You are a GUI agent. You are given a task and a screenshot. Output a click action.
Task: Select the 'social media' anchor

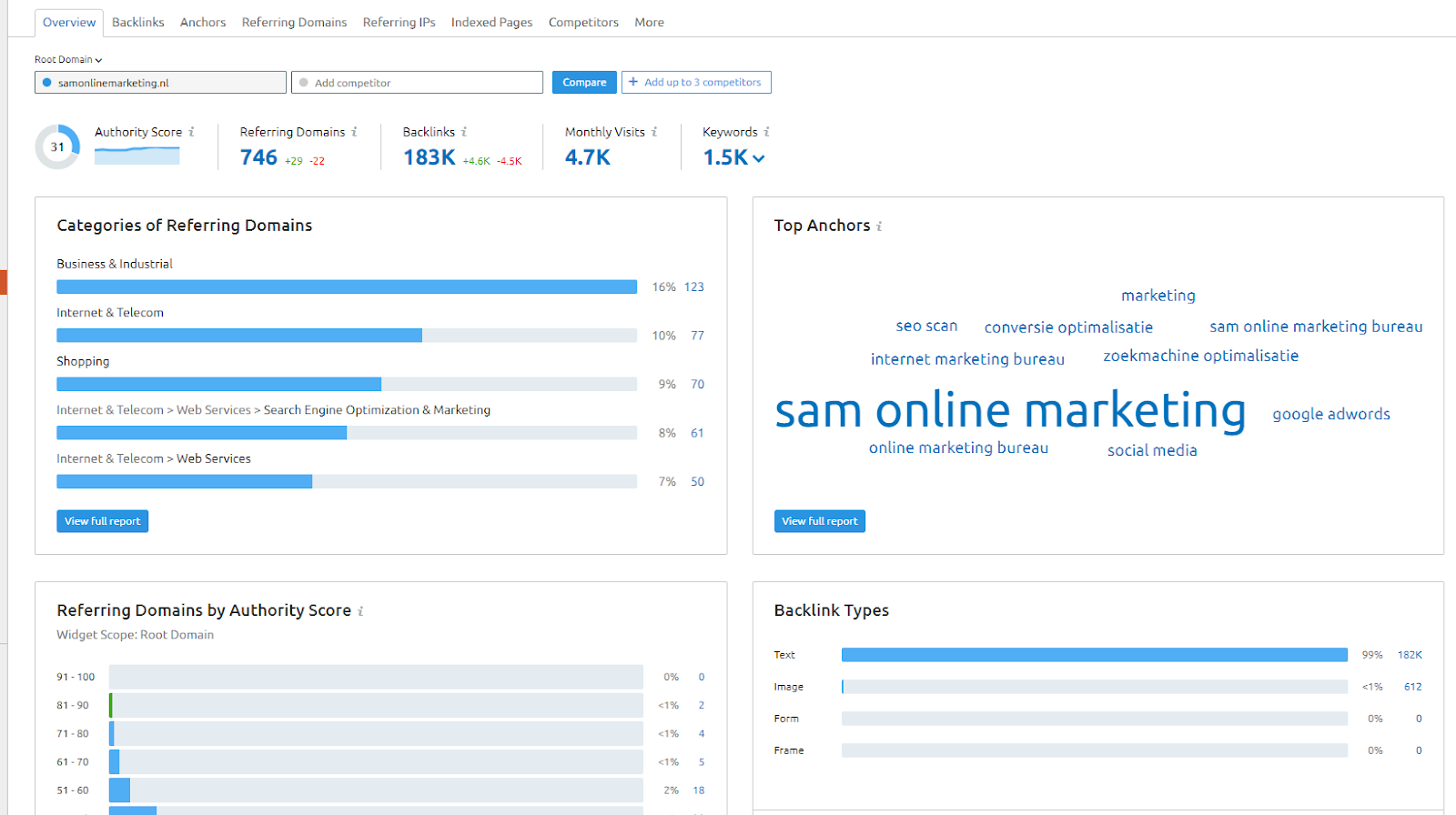1152,450
